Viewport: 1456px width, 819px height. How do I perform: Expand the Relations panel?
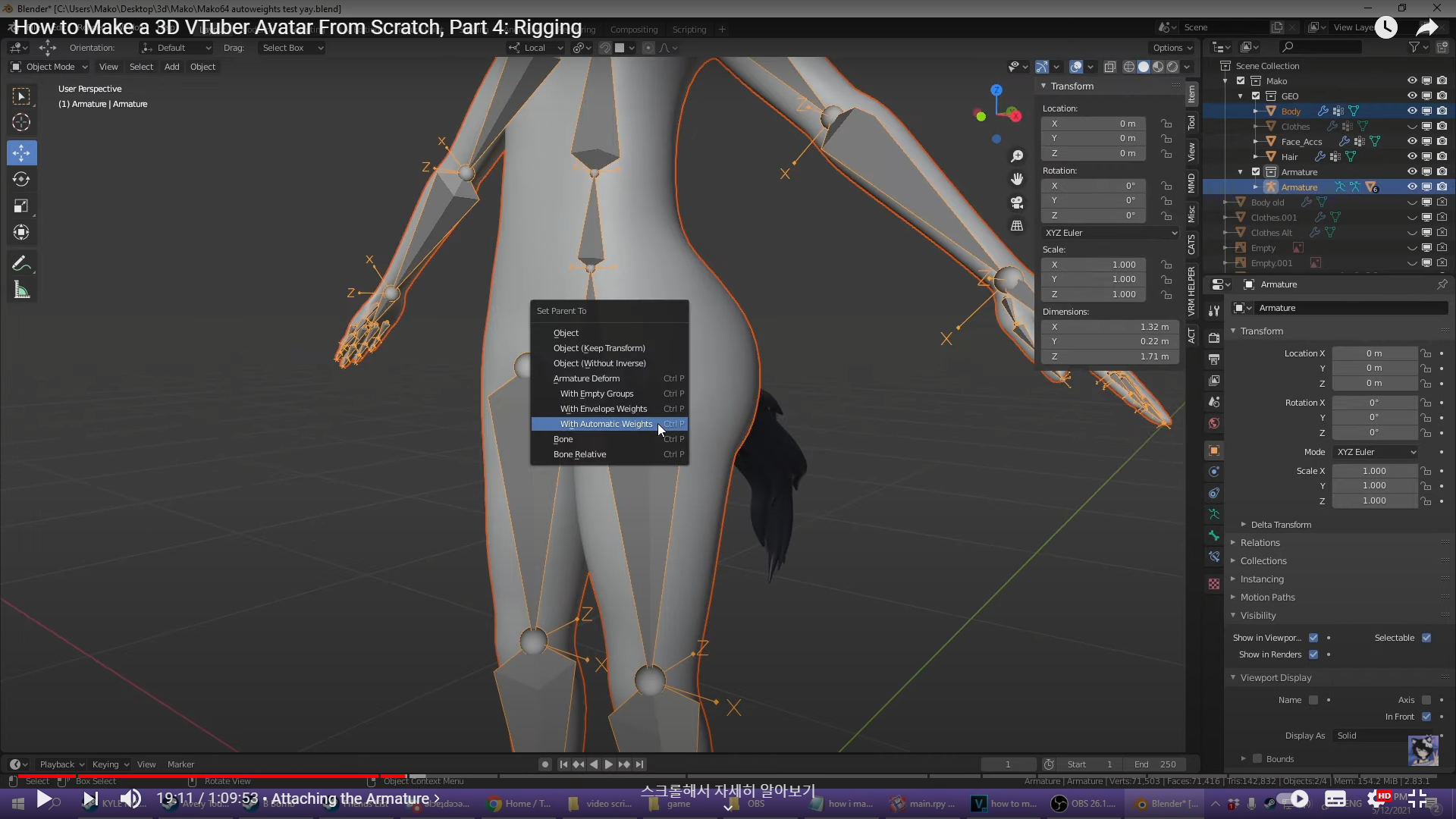coord(1260,543)
